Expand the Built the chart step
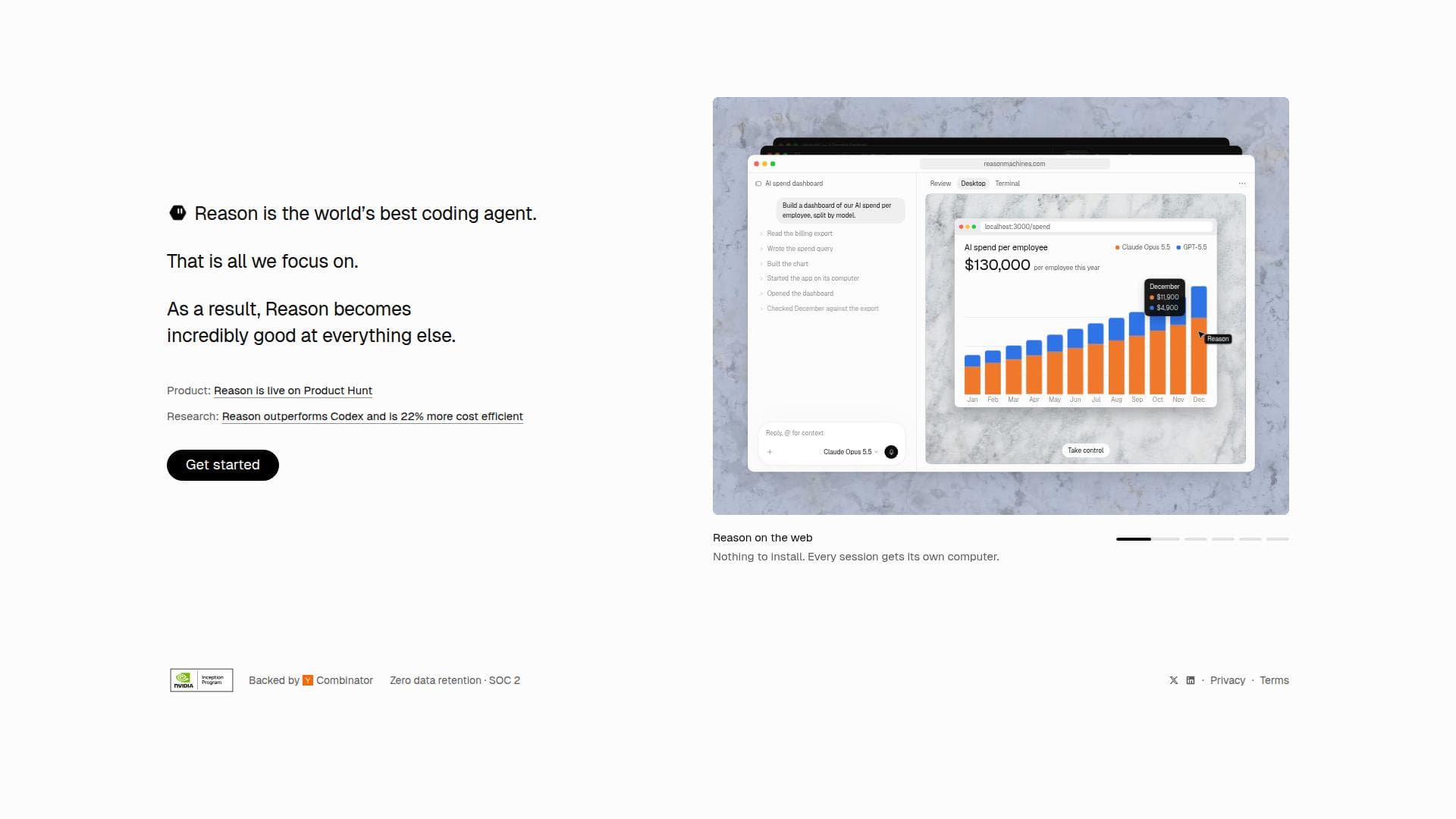This screenshot has width=1456, height=819. [787, 264]
